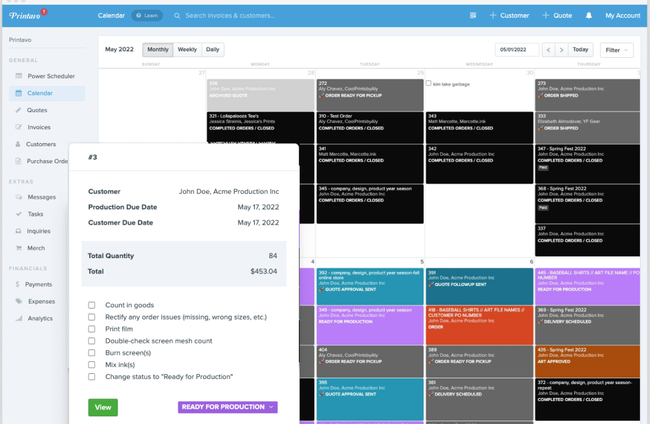Open Analytics in the sidebar

click(x=40, y=318)
